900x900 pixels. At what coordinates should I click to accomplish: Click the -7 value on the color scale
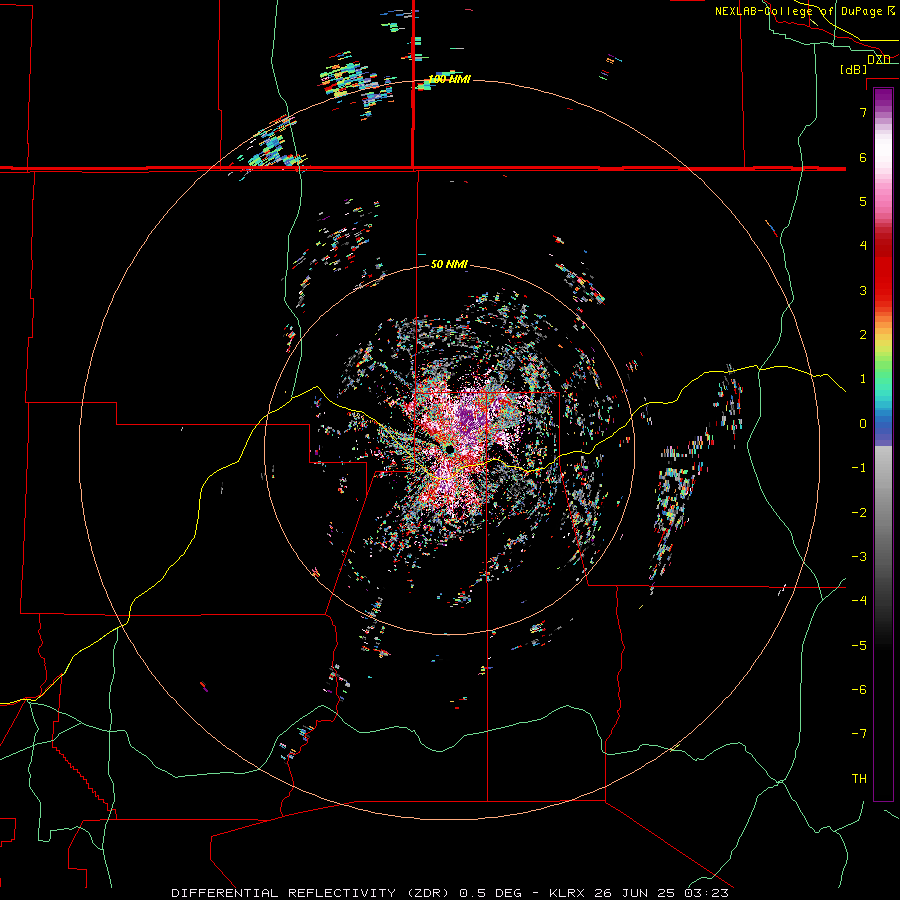(859, 734)
